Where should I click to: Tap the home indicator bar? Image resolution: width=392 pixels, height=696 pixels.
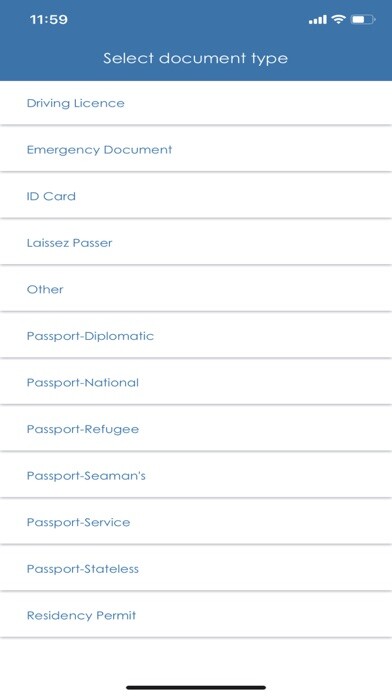196,688
